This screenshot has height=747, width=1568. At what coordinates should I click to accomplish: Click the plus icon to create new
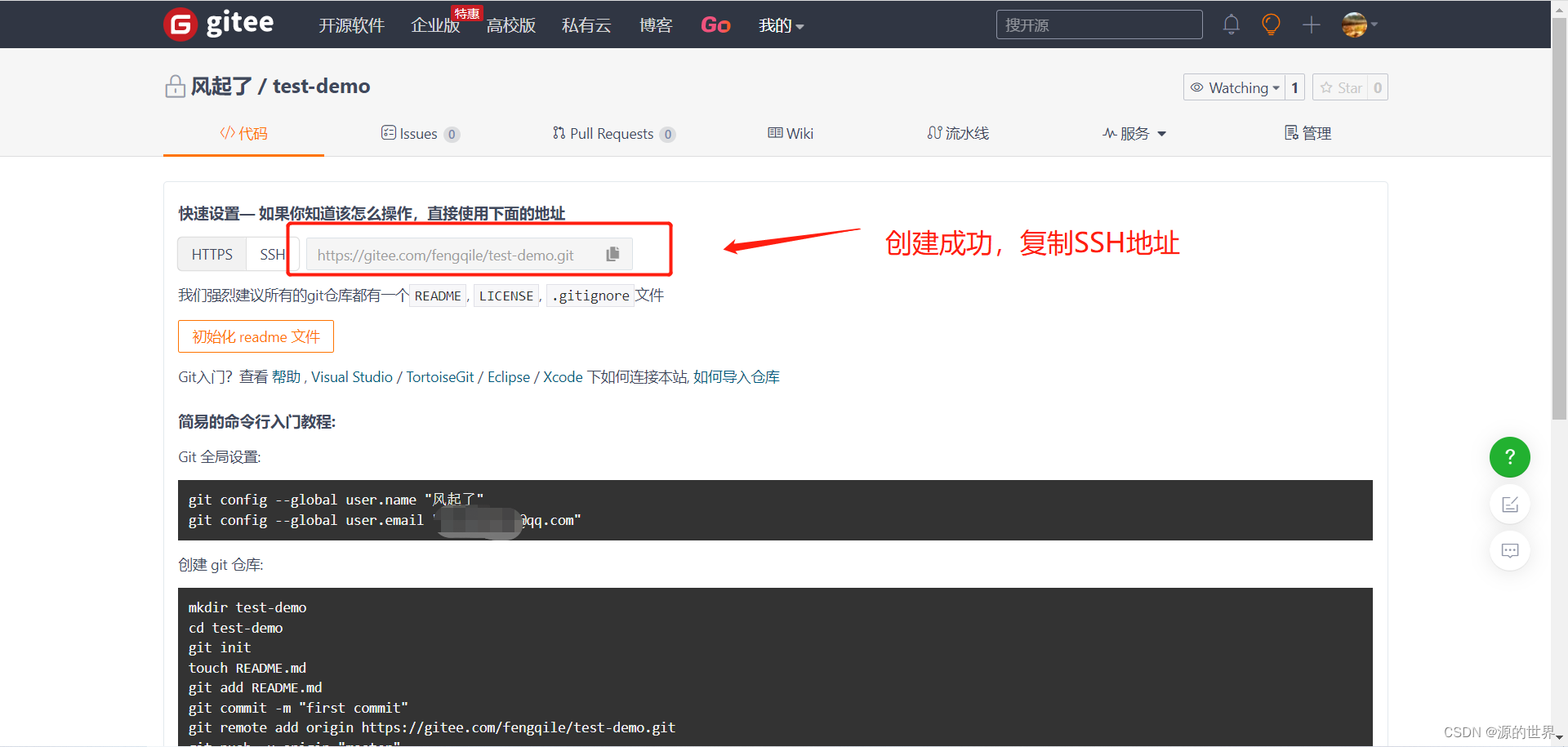pyautogui.click(x=1312, y=24)
